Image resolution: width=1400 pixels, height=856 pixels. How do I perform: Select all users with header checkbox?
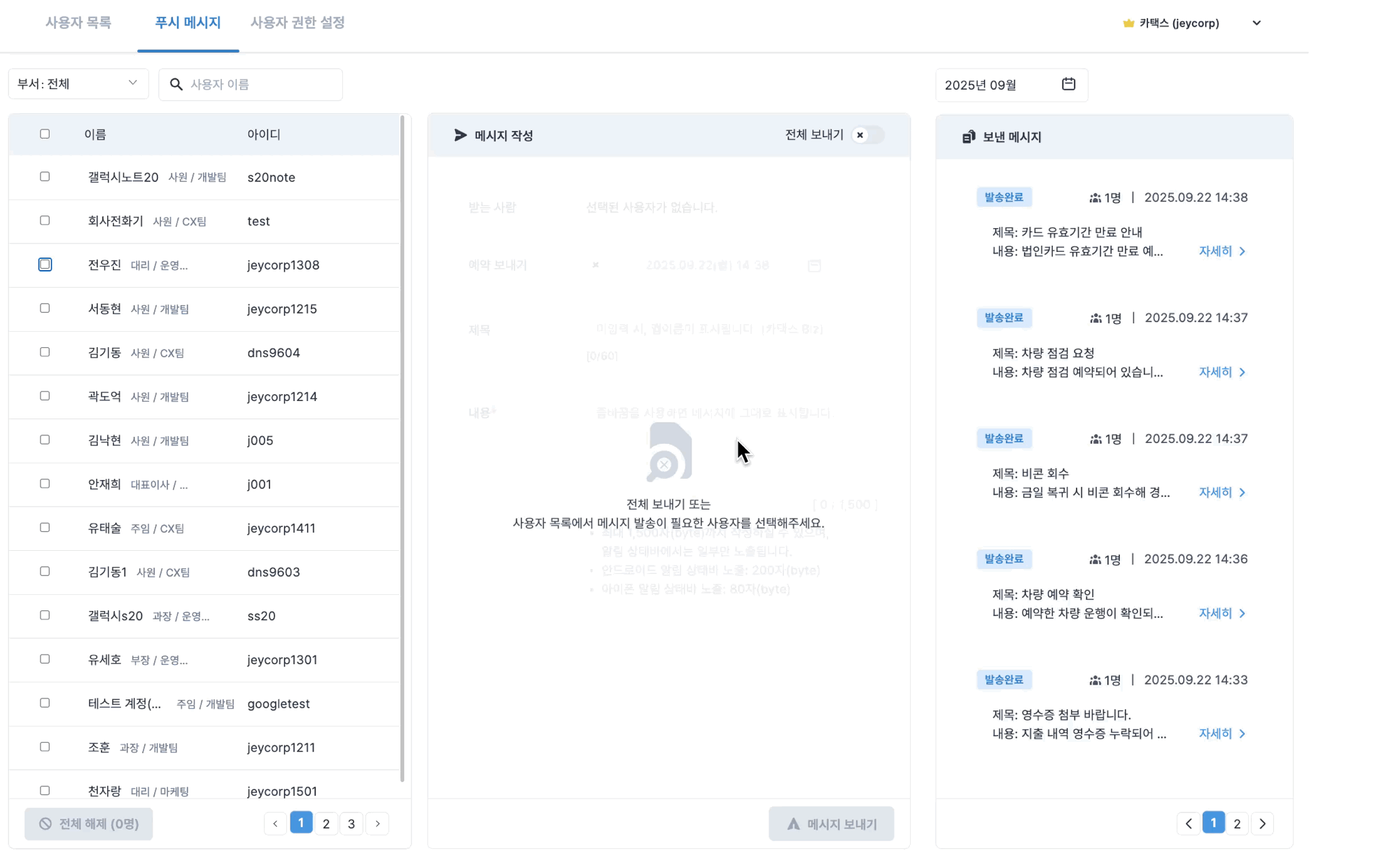[45, 134]
